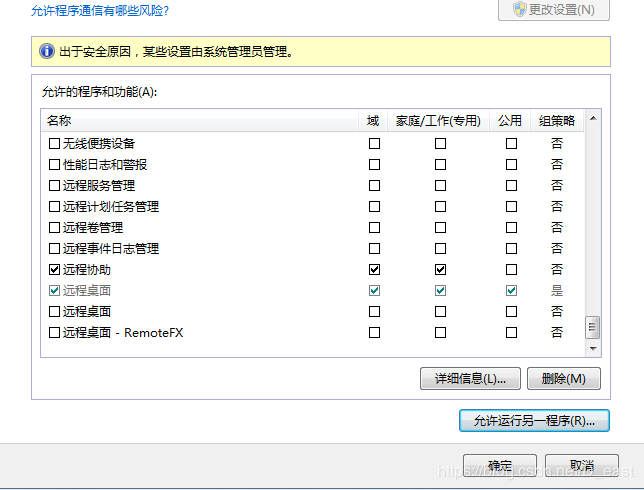644x490 pixels.
Task: Click 更改设置(N) button with the shield icon
Action: 554,9
